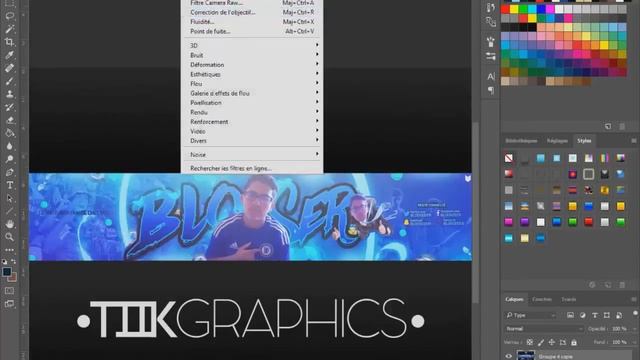The image size is (640, 360).
Task: Select the Dodge tool
Action: pyautogui.click(x=9, y=159)
